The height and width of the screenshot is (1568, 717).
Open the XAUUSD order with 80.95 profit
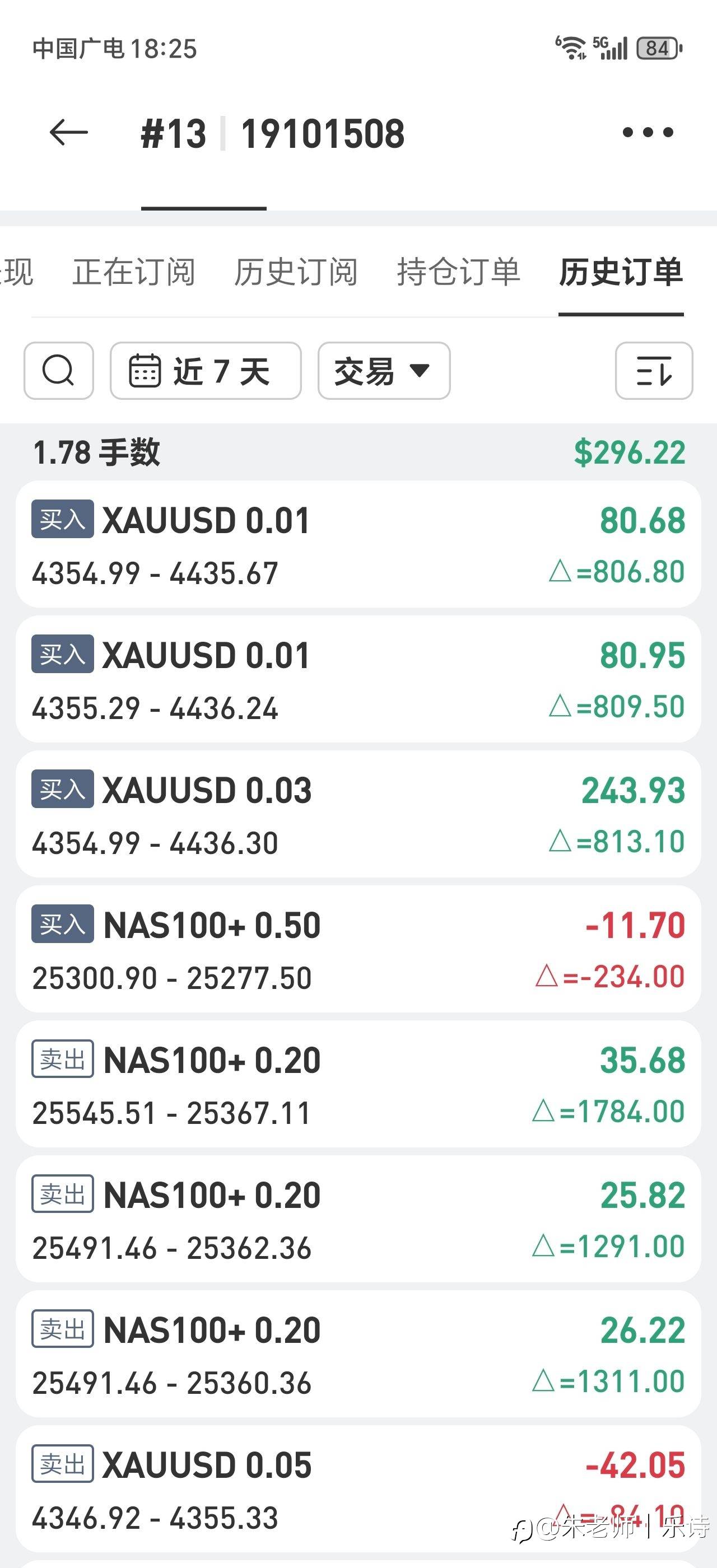click(x=358, y=679)
